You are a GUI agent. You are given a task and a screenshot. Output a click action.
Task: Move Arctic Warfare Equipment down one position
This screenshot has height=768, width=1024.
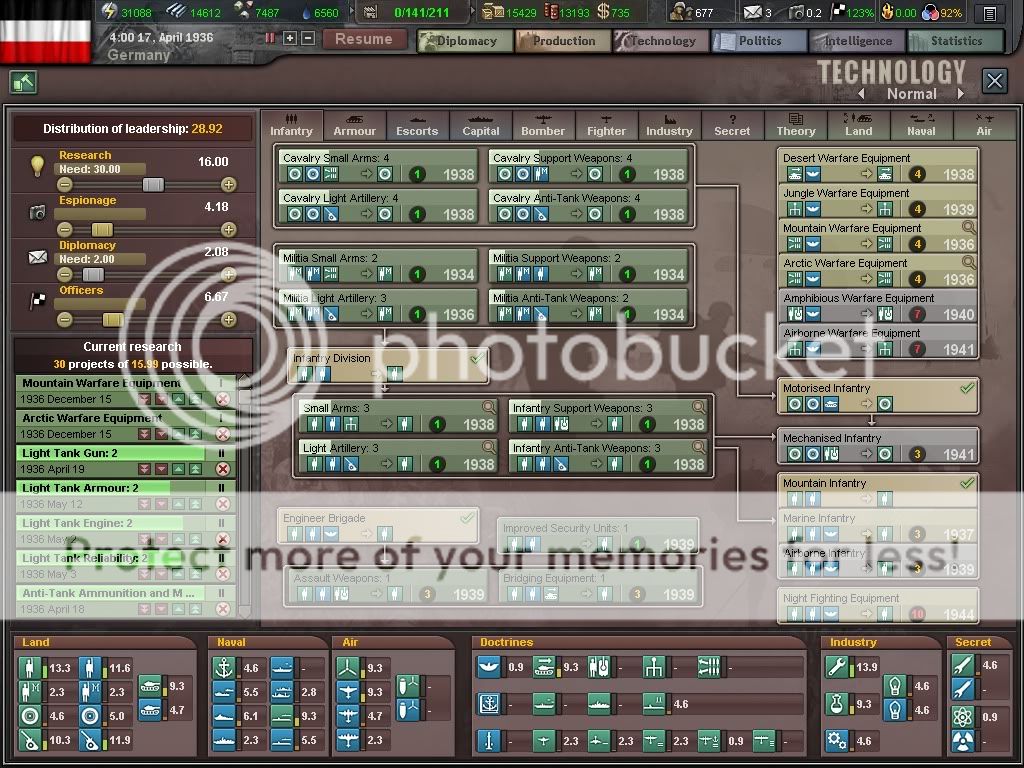[160, 434]
